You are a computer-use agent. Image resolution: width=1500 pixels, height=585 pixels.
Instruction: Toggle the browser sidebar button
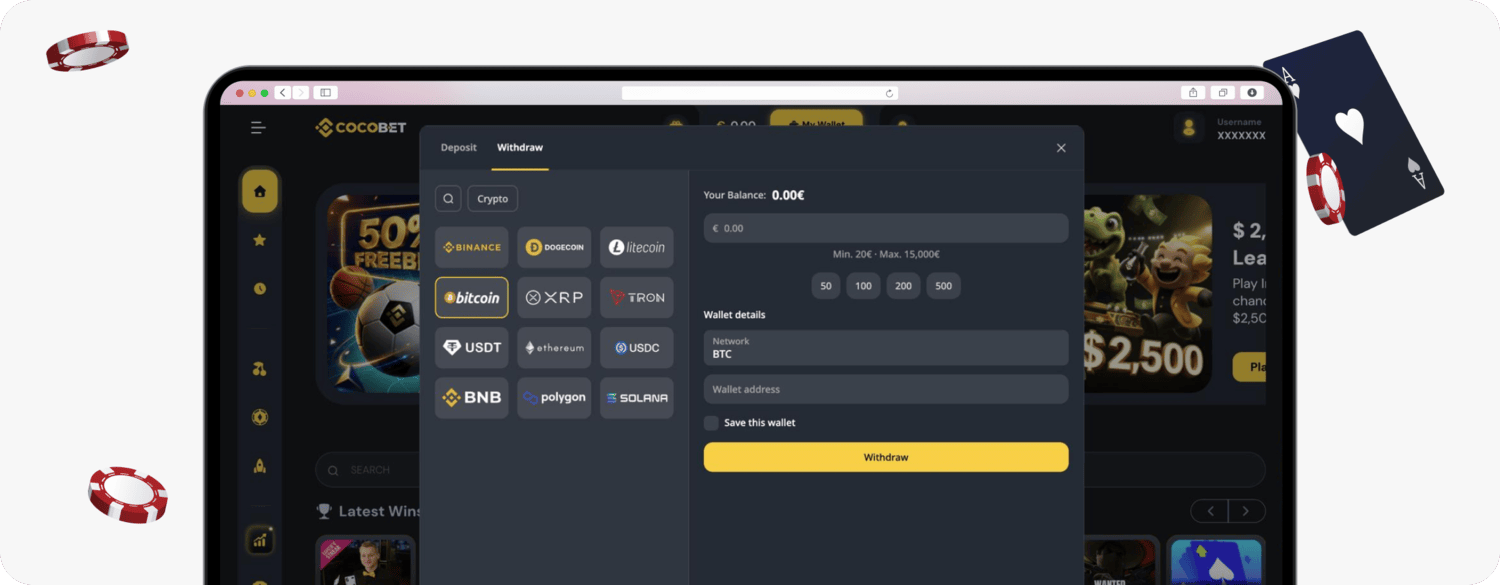click(325, 93)
